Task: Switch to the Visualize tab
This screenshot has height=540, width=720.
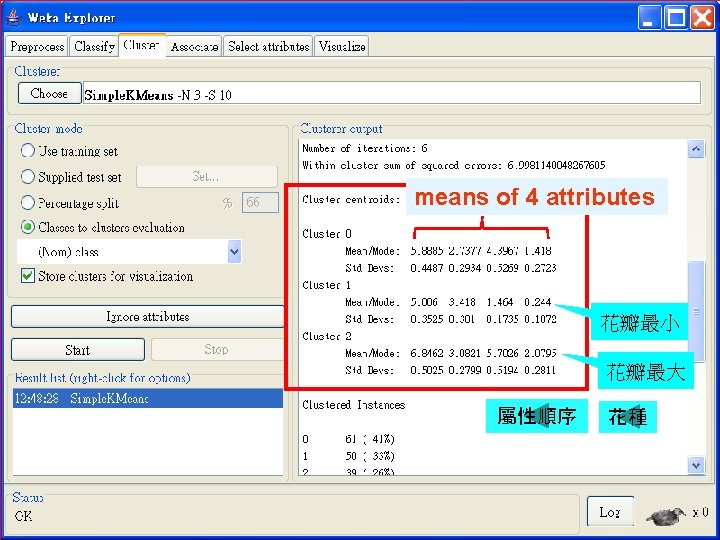Action: [342, 46]
